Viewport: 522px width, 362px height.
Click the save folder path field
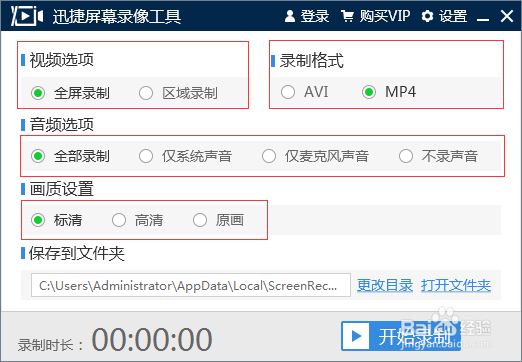pos(191,285)
